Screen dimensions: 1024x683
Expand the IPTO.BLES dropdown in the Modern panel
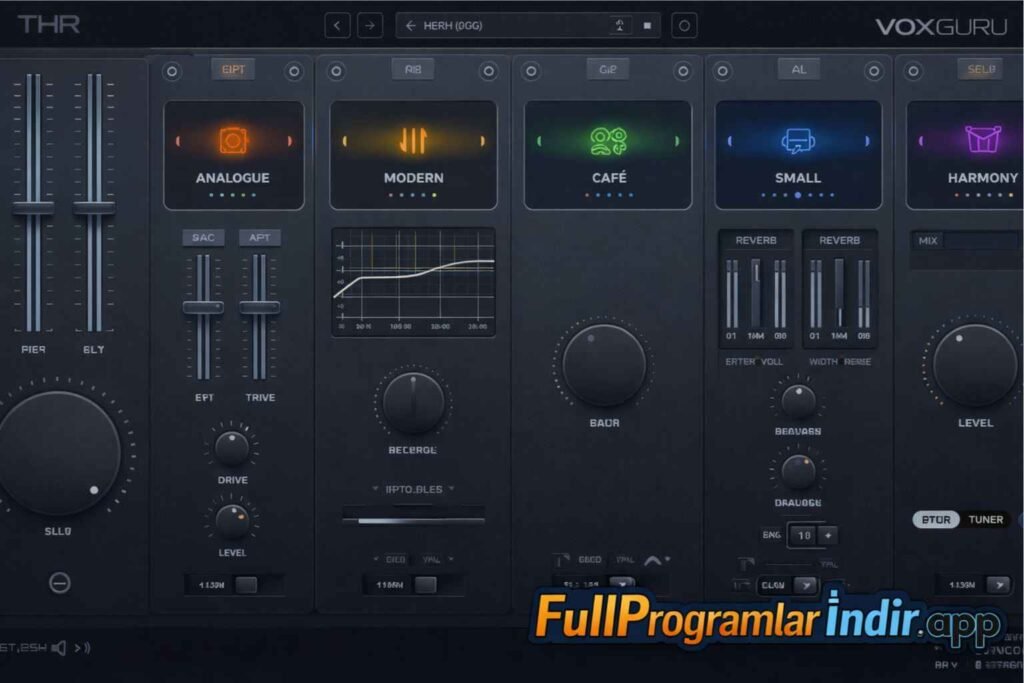[413, 489]
